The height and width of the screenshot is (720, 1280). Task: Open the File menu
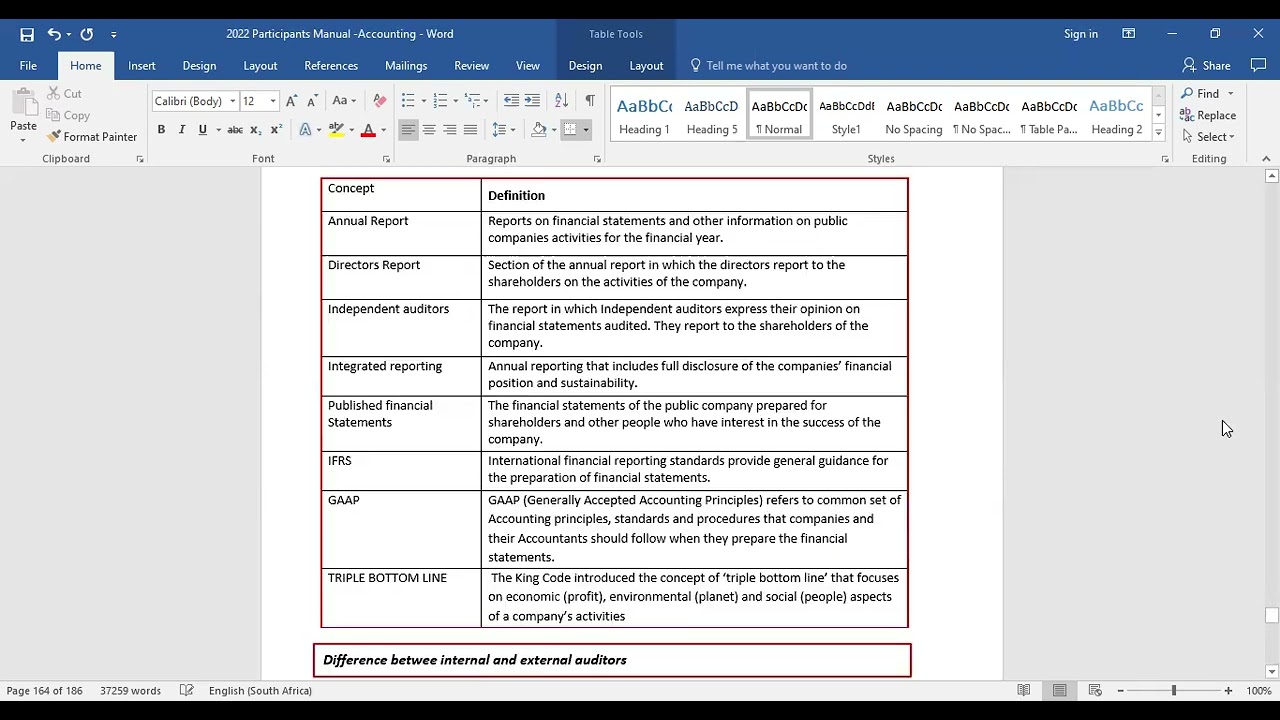point(28,66)
